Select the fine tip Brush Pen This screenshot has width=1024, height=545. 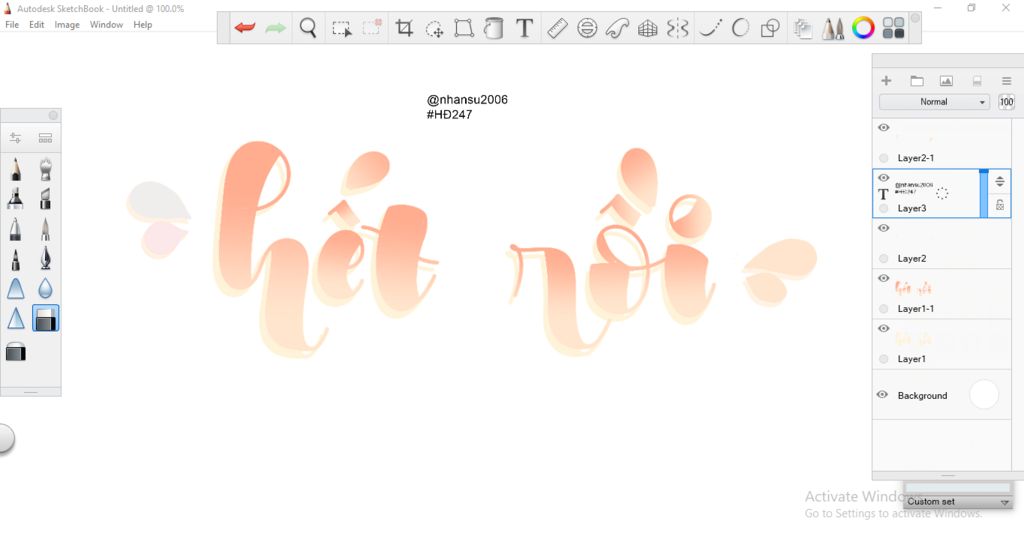tap(45, 229)
